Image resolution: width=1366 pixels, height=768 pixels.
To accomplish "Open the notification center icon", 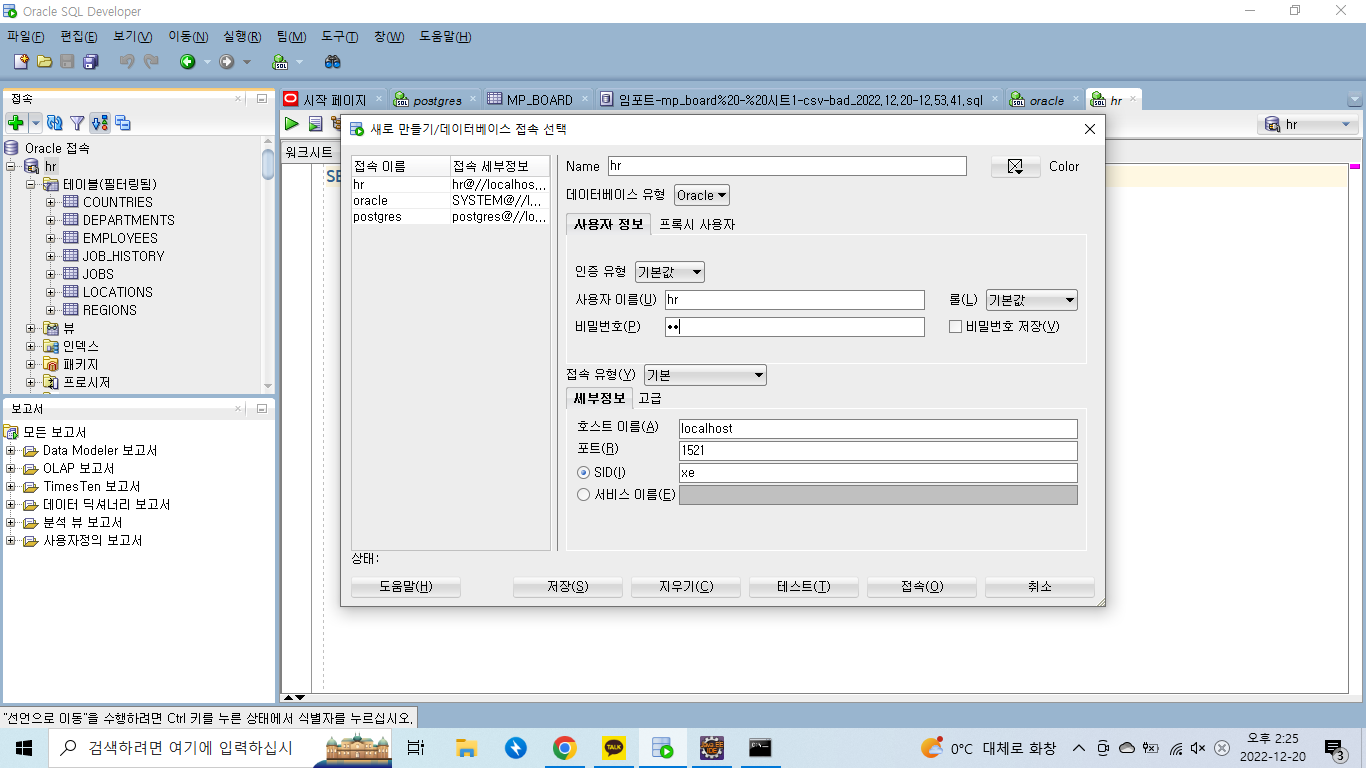I will coord(1334,748).
